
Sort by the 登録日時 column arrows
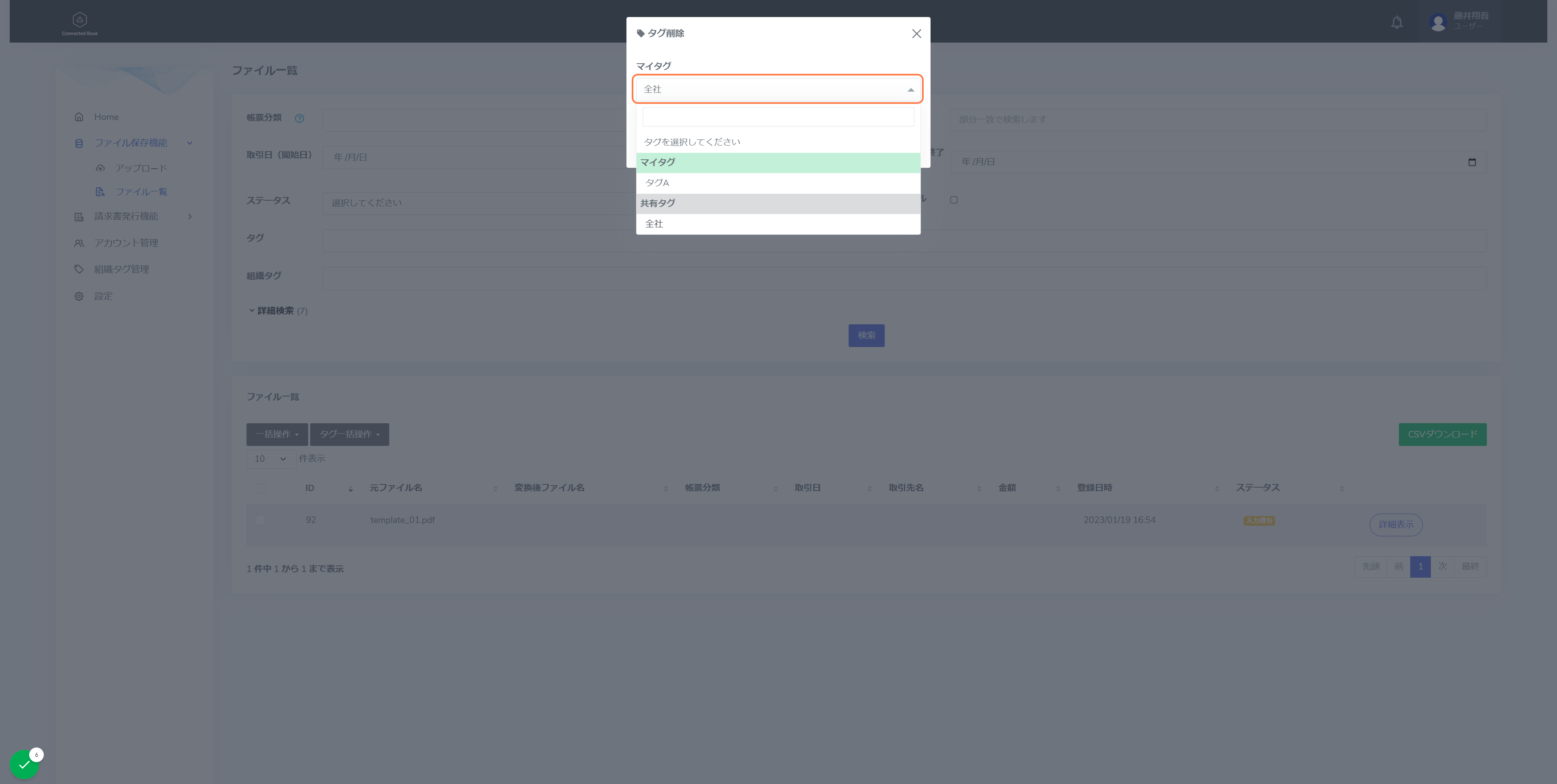1217,488
